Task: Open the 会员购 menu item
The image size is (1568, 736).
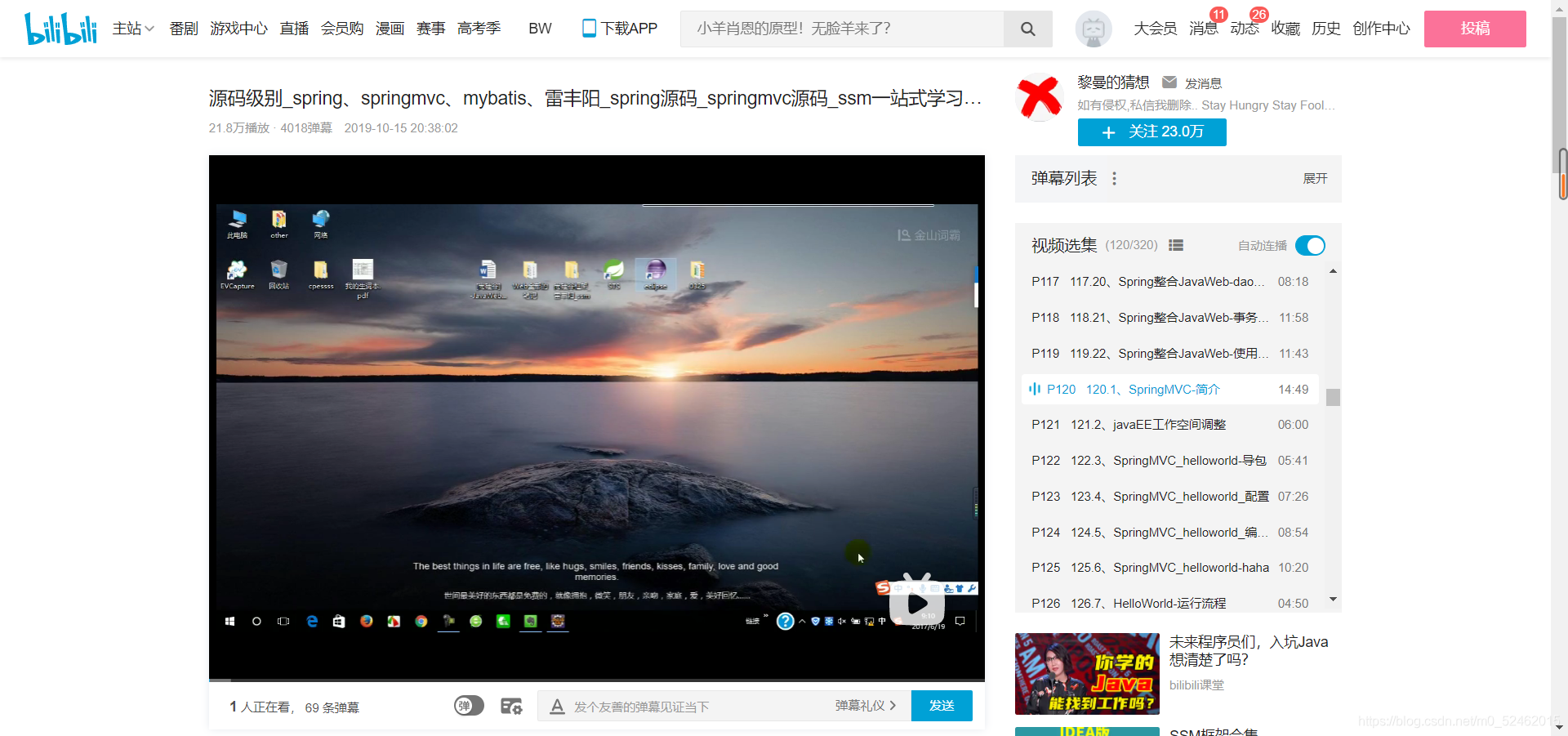Action: tap(342, 29)
